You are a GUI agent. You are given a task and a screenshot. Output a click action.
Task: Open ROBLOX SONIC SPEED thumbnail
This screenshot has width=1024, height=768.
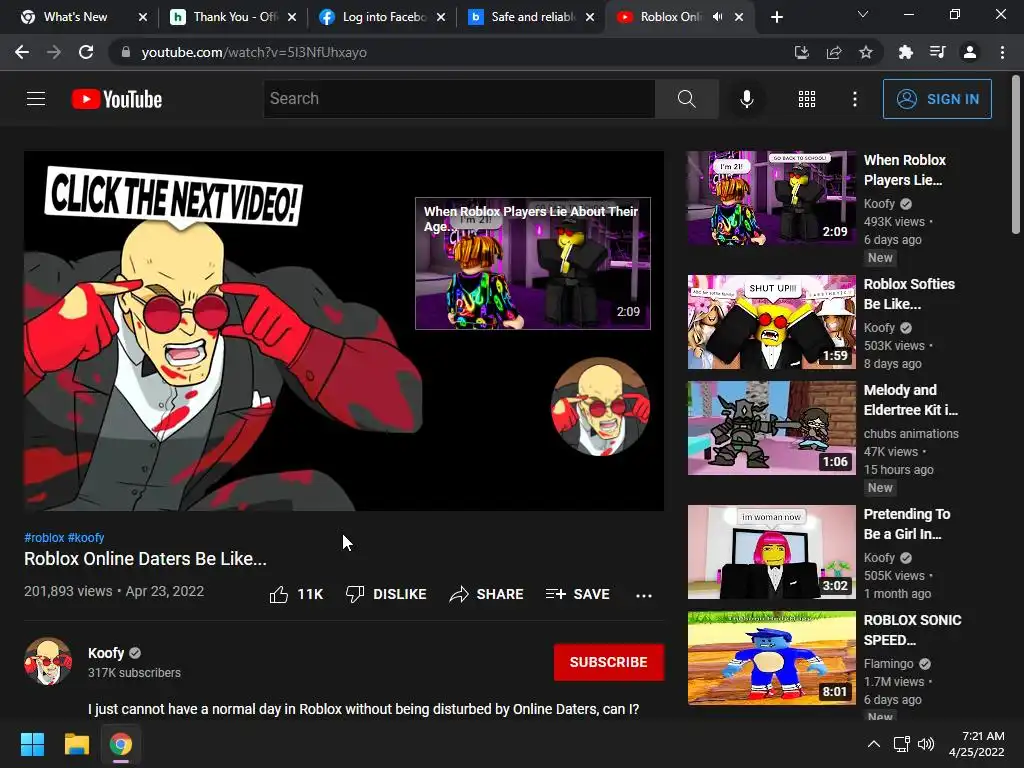coord(771,658)
